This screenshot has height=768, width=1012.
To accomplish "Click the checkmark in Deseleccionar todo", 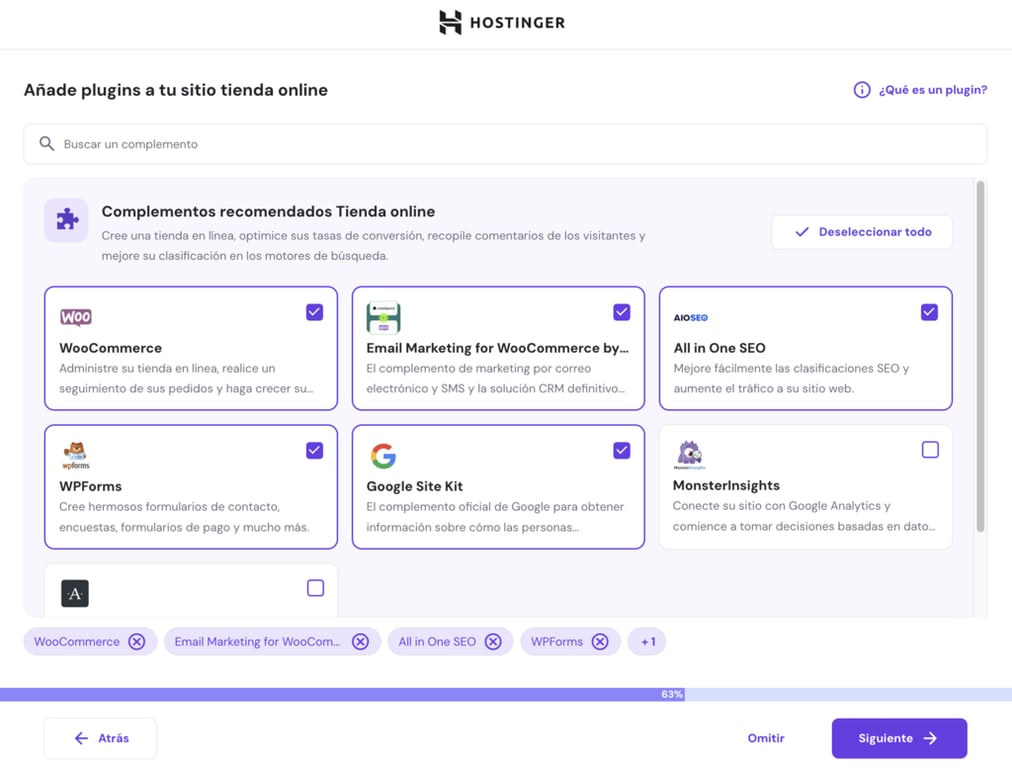I will click(802, 232).
